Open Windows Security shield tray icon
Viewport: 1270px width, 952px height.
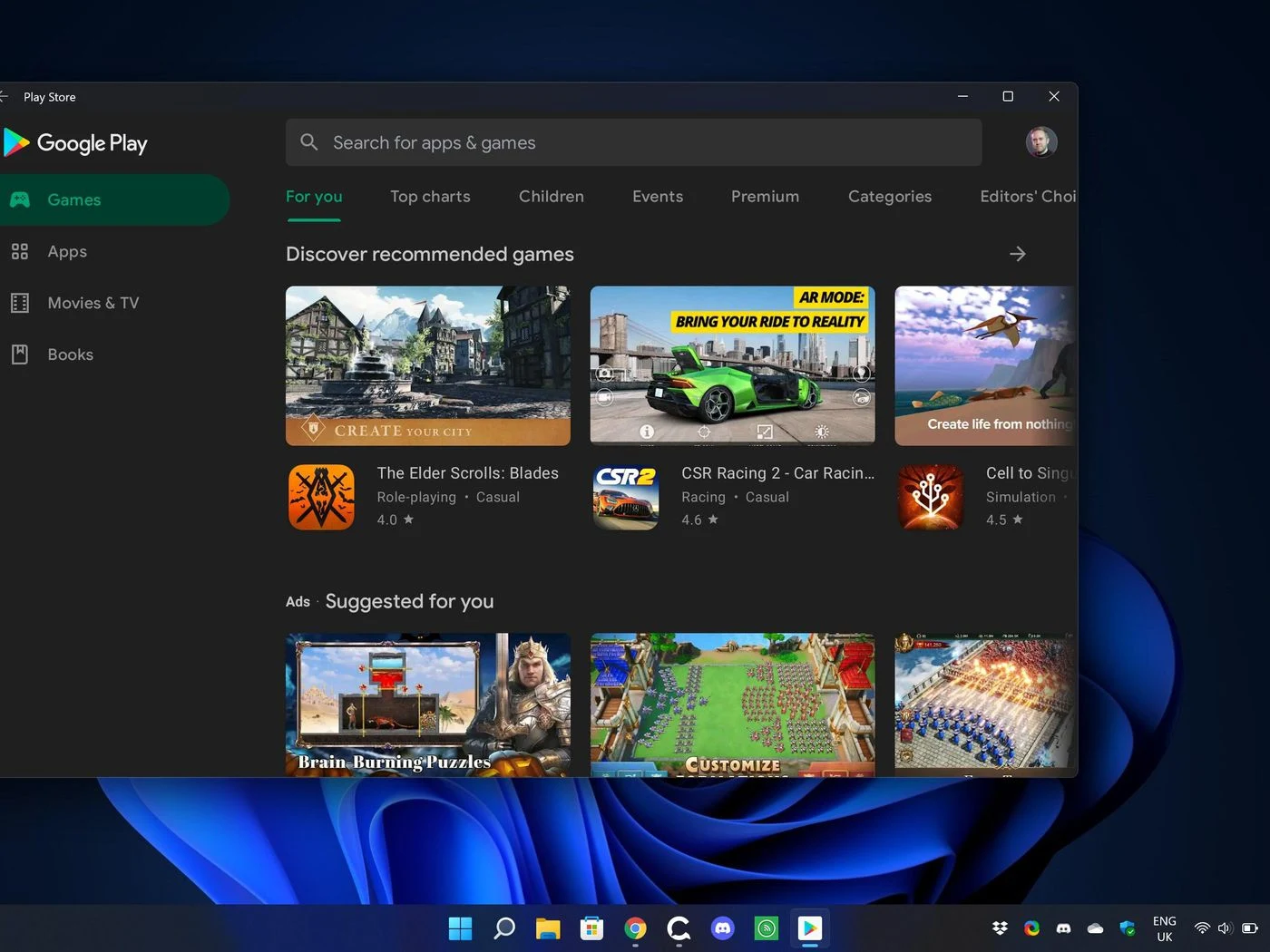click(1128, 928)
